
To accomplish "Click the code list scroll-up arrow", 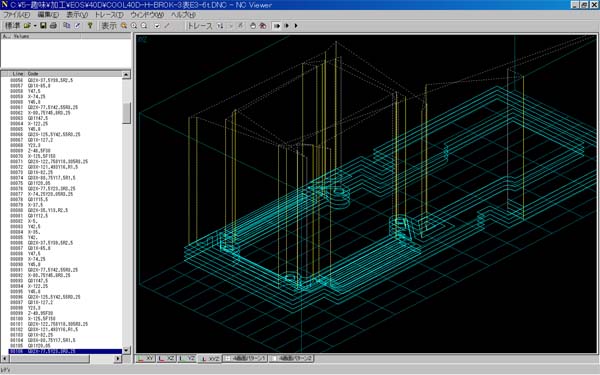I will (126, 75).
